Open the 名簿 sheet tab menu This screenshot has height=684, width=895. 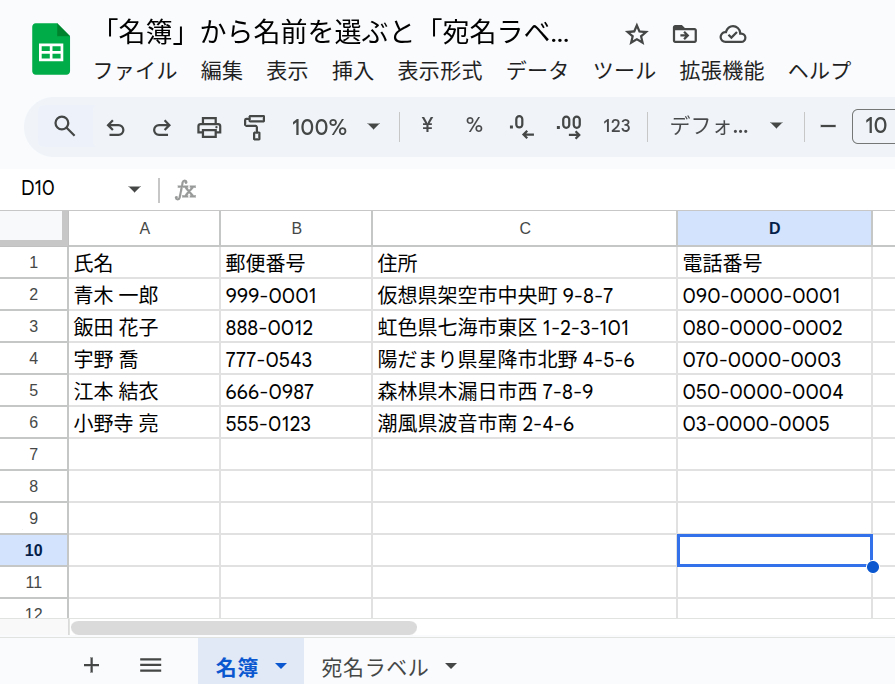click(281, 664)
